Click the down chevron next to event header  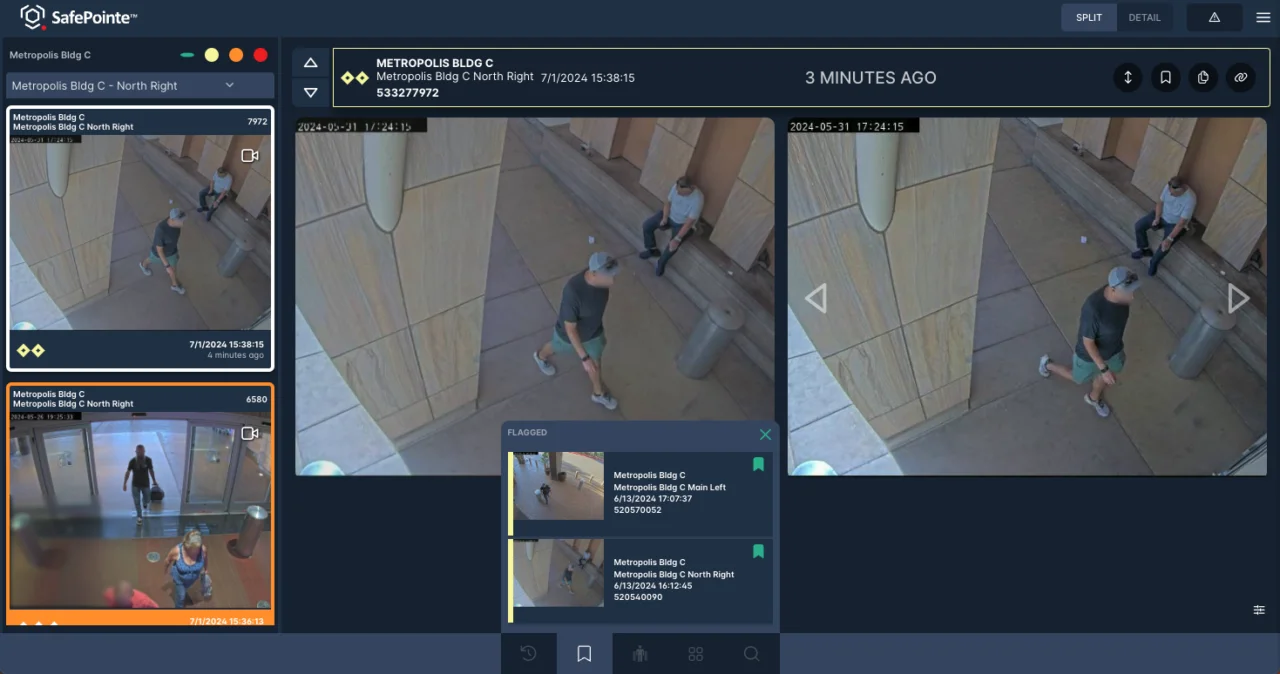pyautogui.click(x=310, y=92)
